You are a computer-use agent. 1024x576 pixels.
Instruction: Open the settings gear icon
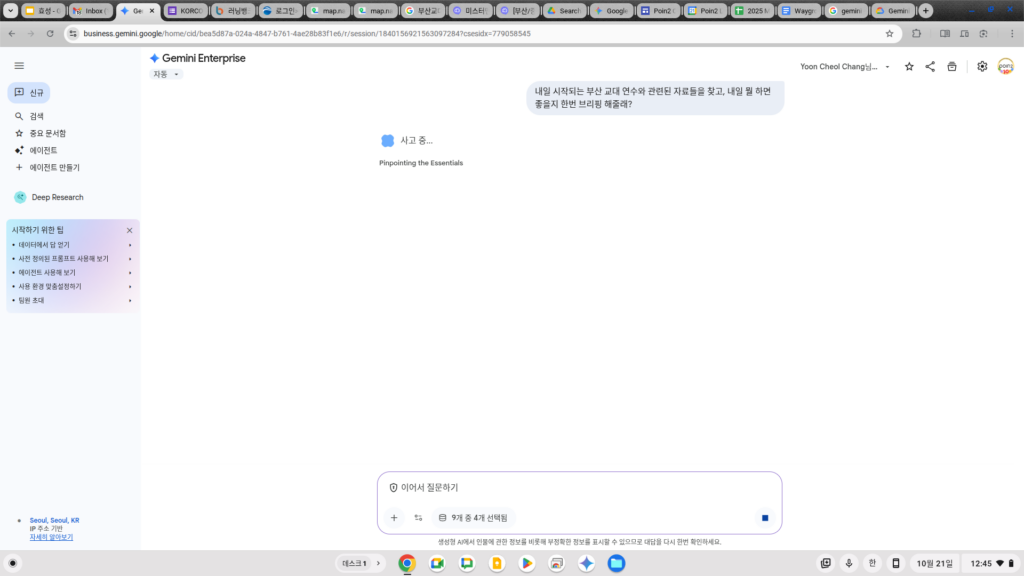[x=982, y=67]
